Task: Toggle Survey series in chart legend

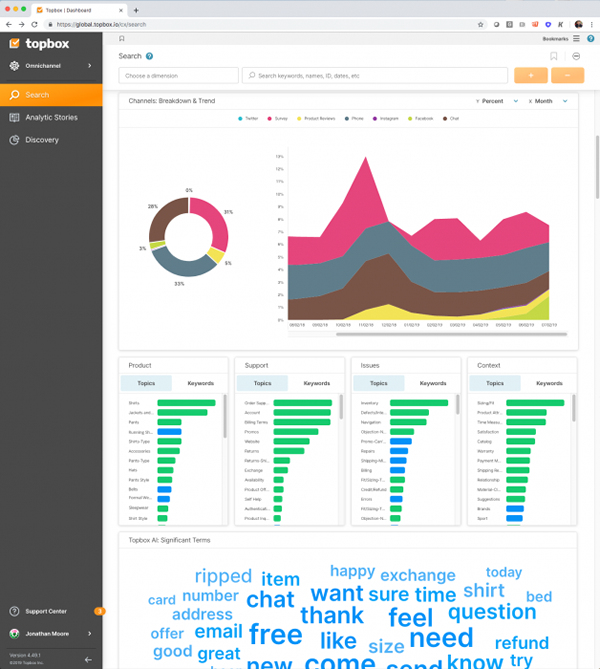Action: coord(282,118)
